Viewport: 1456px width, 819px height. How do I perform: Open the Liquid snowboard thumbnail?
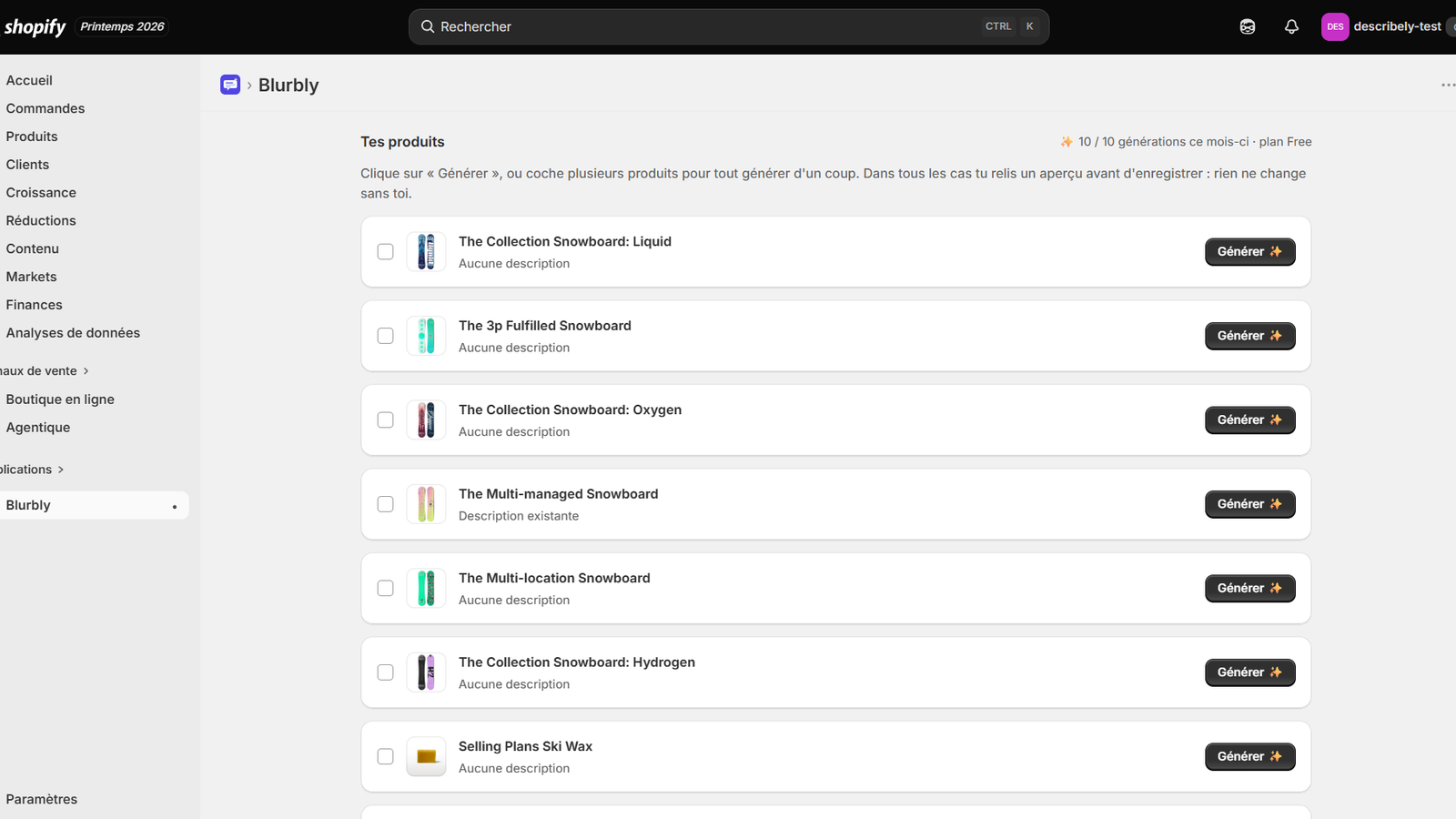tap(426, 252)
